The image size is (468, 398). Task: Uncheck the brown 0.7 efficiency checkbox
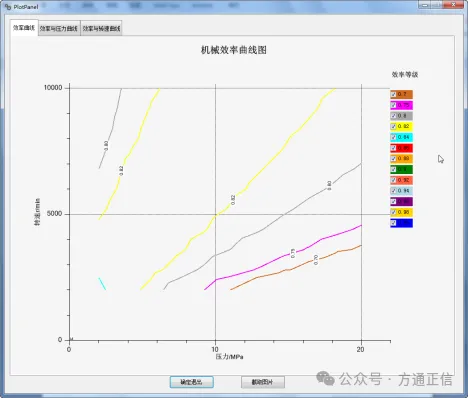[x=393, y=94]
